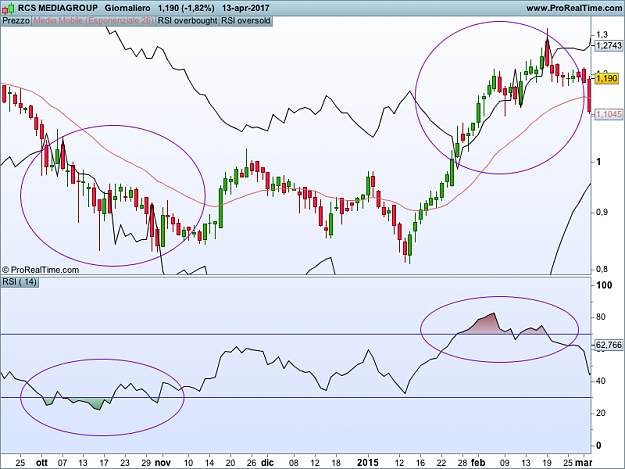Click the Giornaliero timeframe label
The width and height of the screenshot is (625, 469).
point(128,8)
